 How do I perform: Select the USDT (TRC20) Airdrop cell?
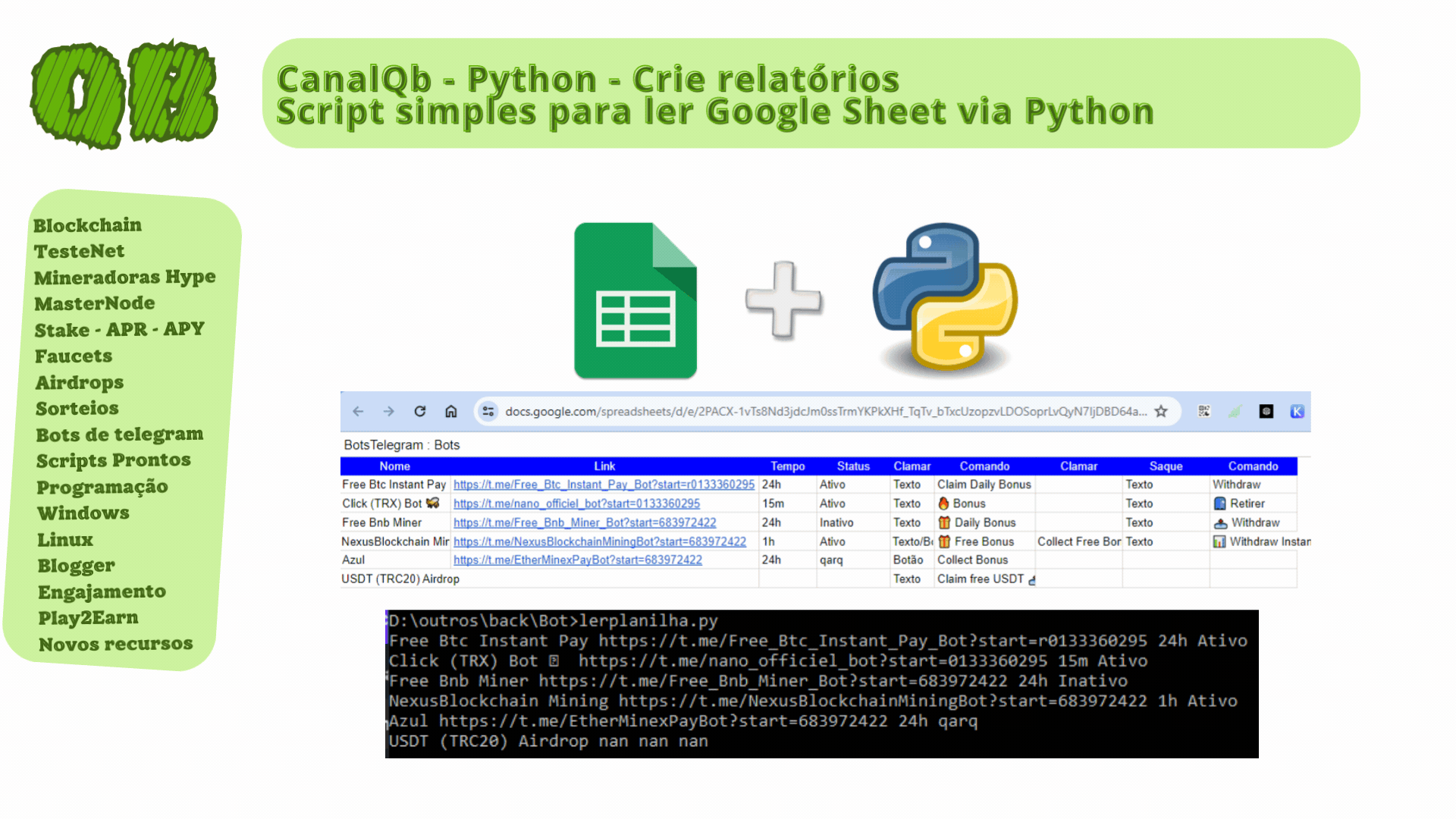(x=400, y=579)
